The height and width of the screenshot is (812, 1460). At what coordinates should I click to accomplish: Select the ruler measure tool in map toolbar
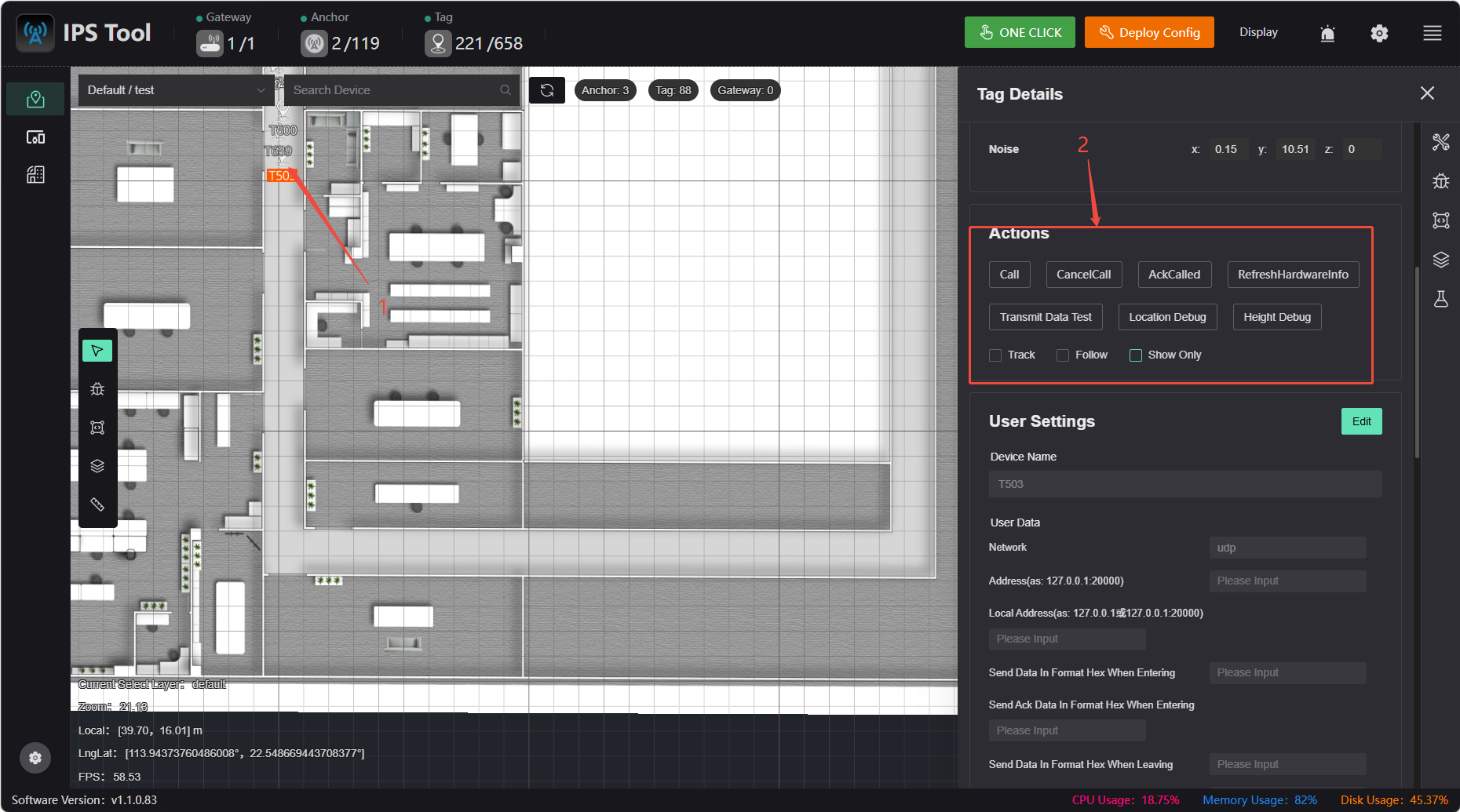[x=97, y=504]
